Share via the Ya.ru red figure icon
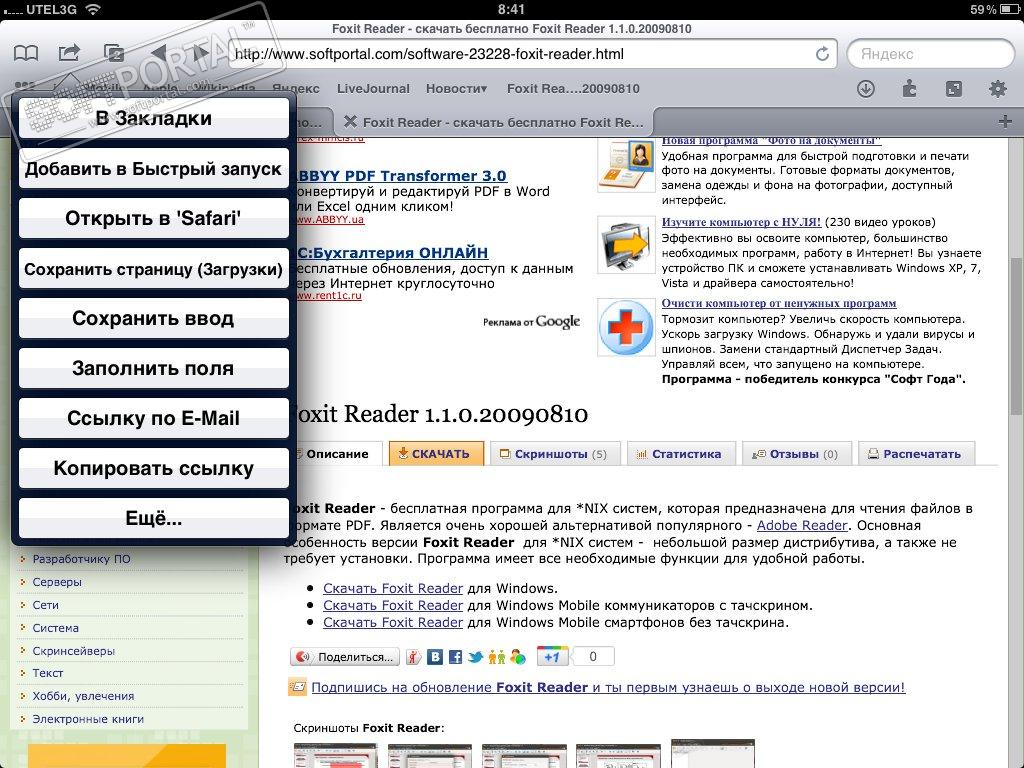Screen dimensions: 1024x768 point(413,657)
